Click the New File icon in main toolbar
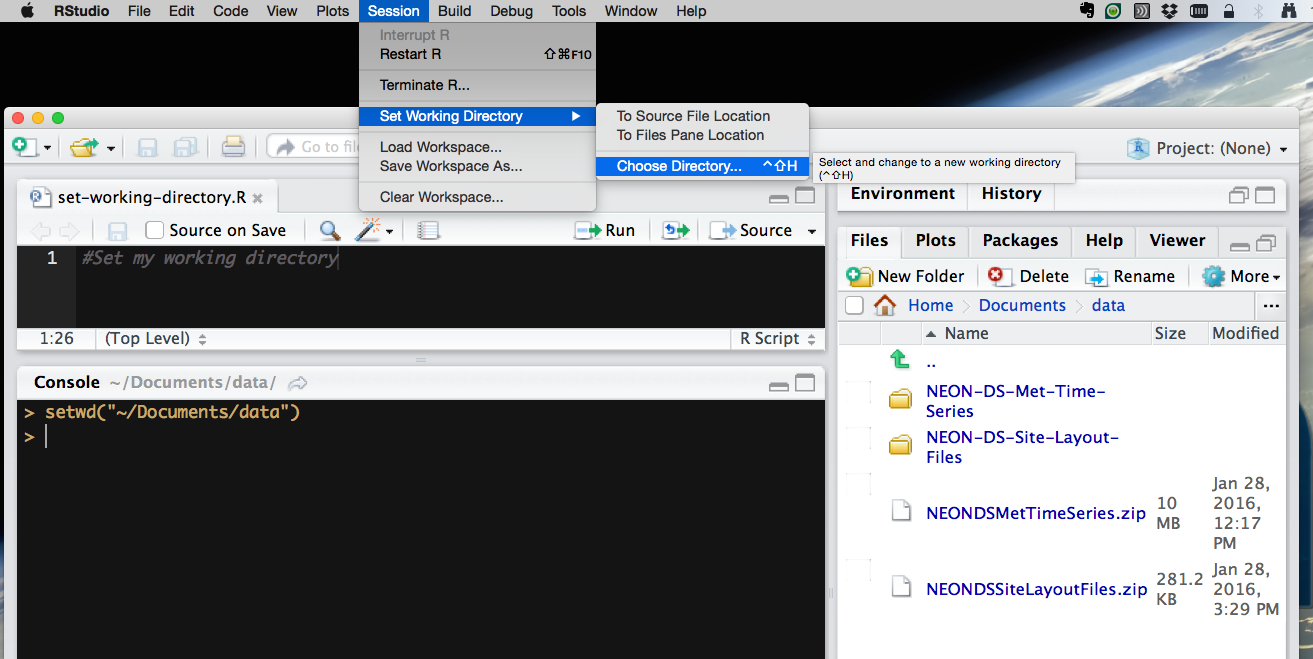Image resolution: width=1313 pixels, height=659 pixels. tap(25, 147)
